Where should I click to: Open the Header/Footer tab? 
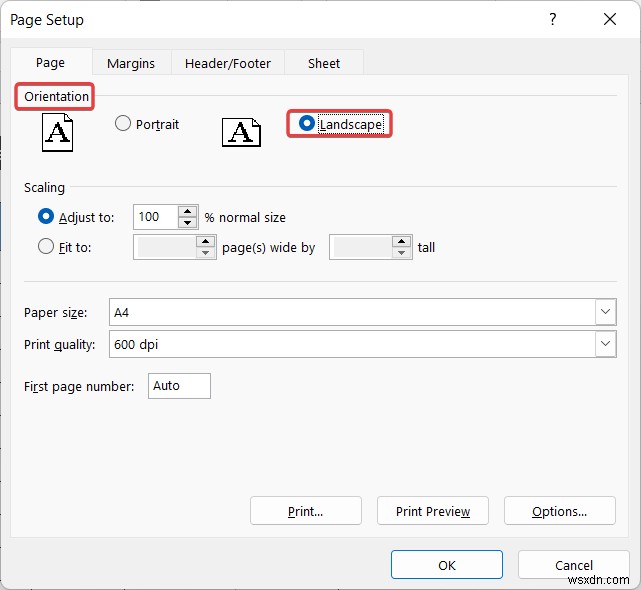228,63
